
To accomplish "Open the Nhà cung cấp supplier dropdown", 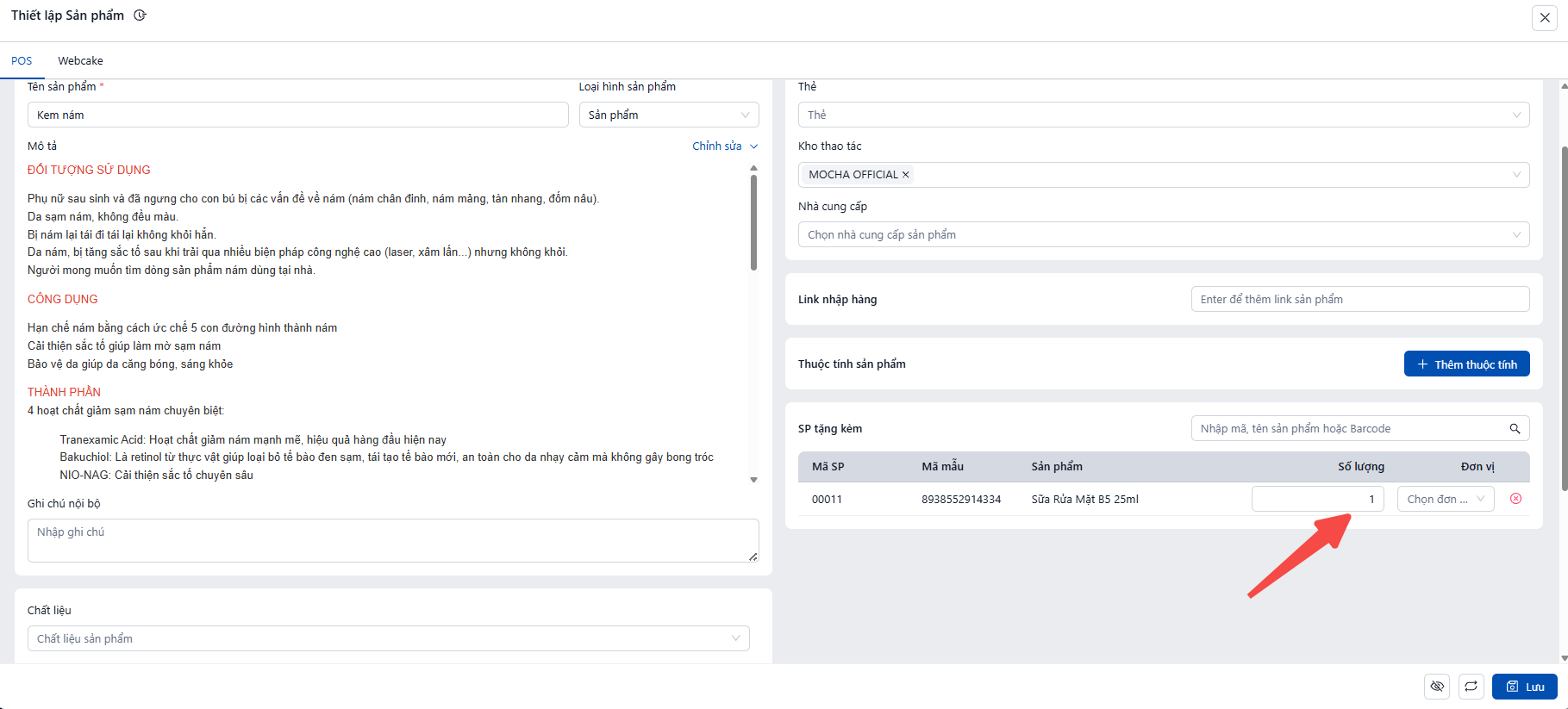I will pyautogui.click(x=1163, y=235).
